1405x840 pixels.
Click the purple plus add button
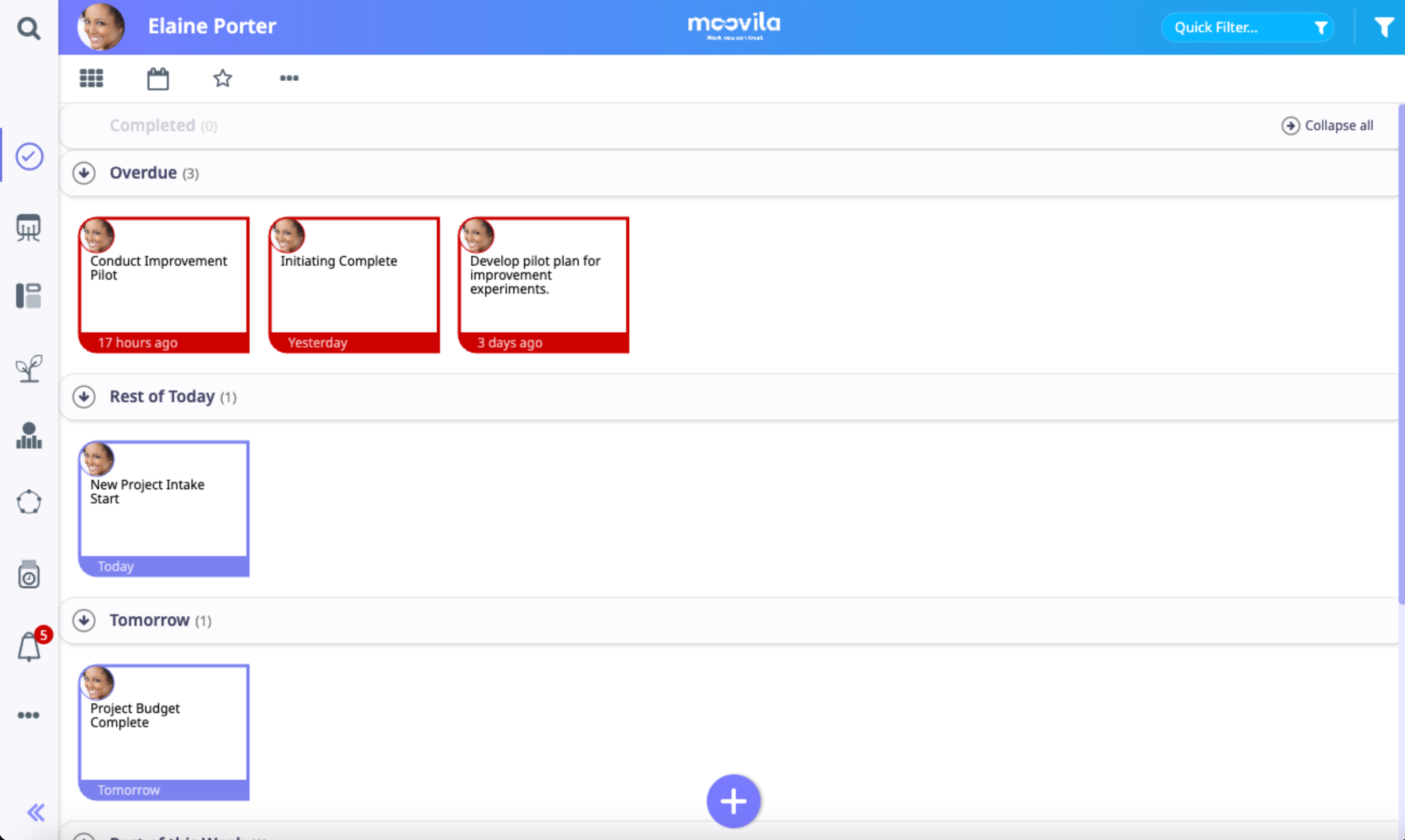733,801
